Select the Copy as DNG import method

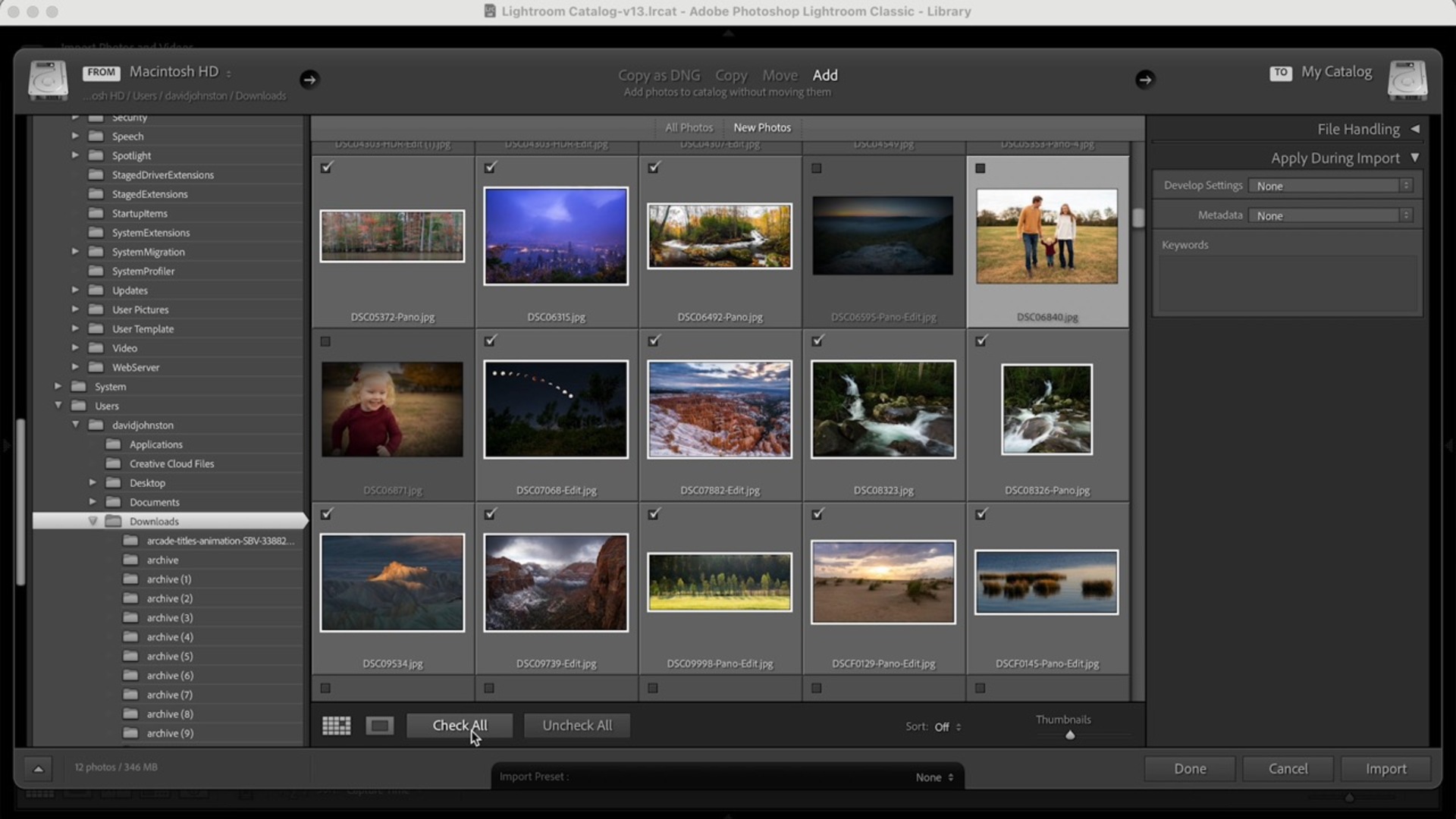[x=659, y=75]
